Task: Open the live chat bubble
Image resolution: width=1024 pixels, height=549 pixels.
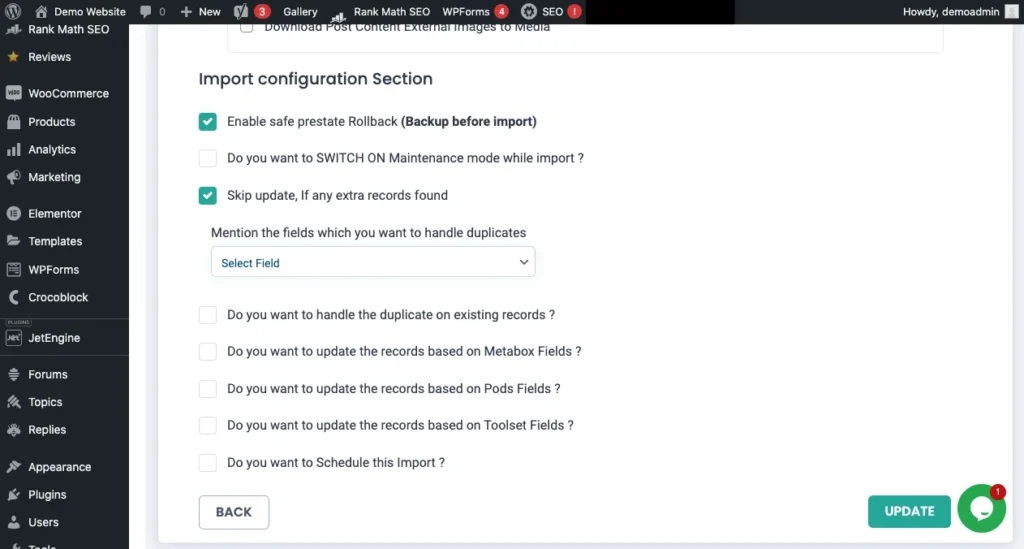Action: coord(981,509)
